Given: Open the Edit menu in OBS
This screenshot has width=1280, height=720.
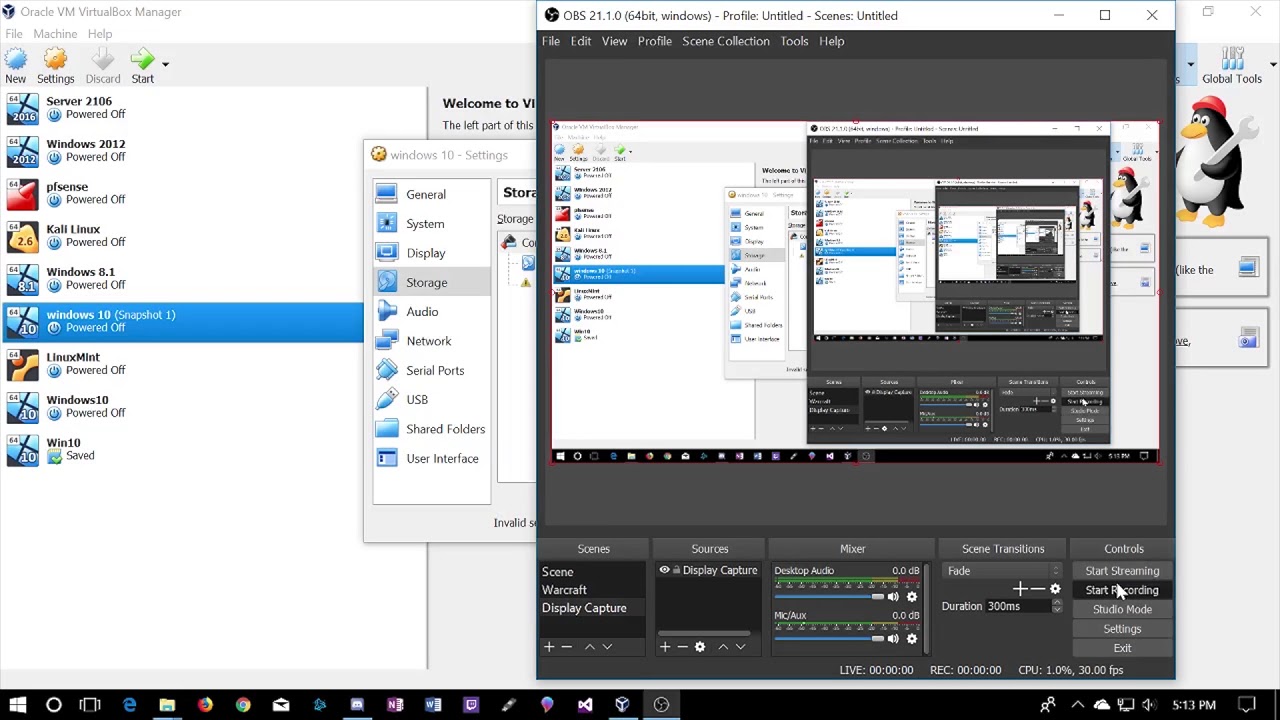Looking at the screenshot, I should click(581, 41).
